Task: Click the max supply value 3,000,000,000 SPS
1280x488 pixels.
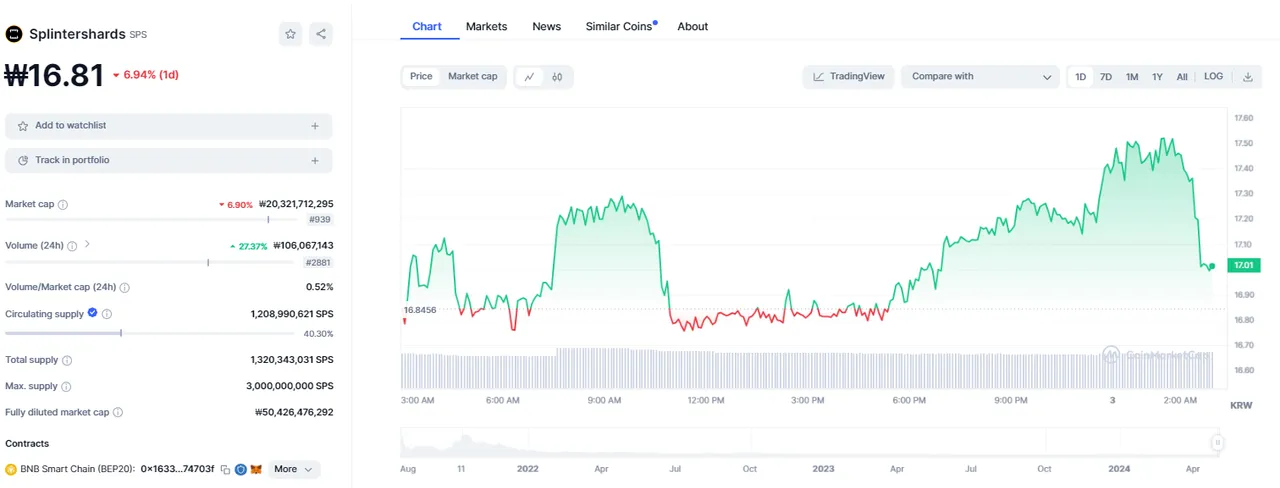Action: tap(290, 386)
